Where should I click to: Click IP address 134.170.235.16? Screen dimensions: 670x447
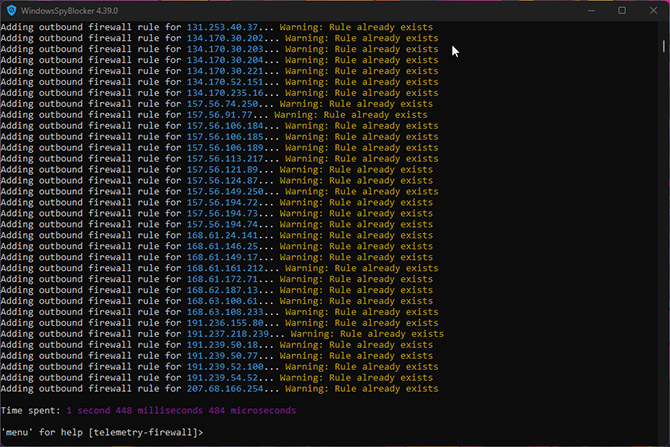click(x=226, y=92)
